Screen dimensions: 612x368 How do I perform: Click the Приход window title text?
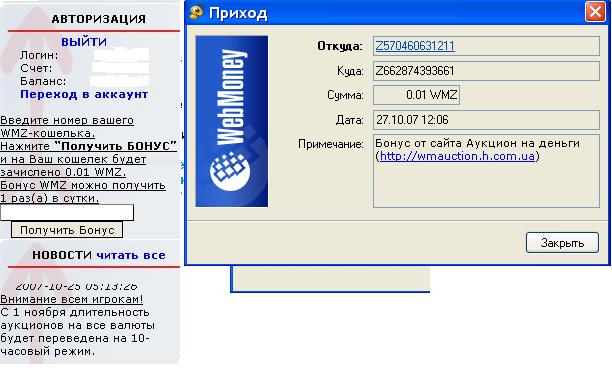point(238,13)
